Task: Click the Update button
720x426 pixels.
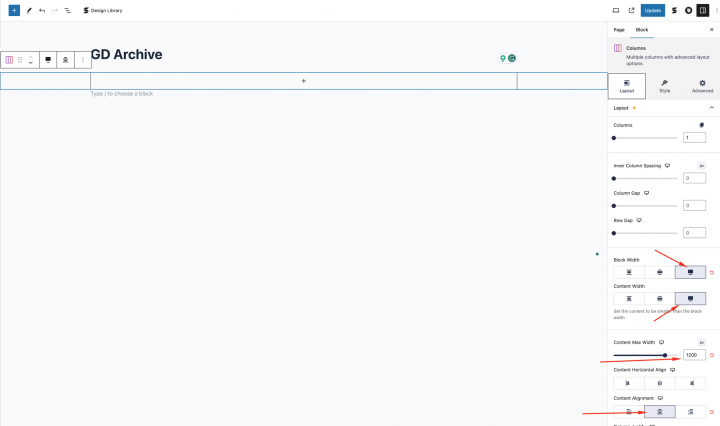Action: (652, 10)
